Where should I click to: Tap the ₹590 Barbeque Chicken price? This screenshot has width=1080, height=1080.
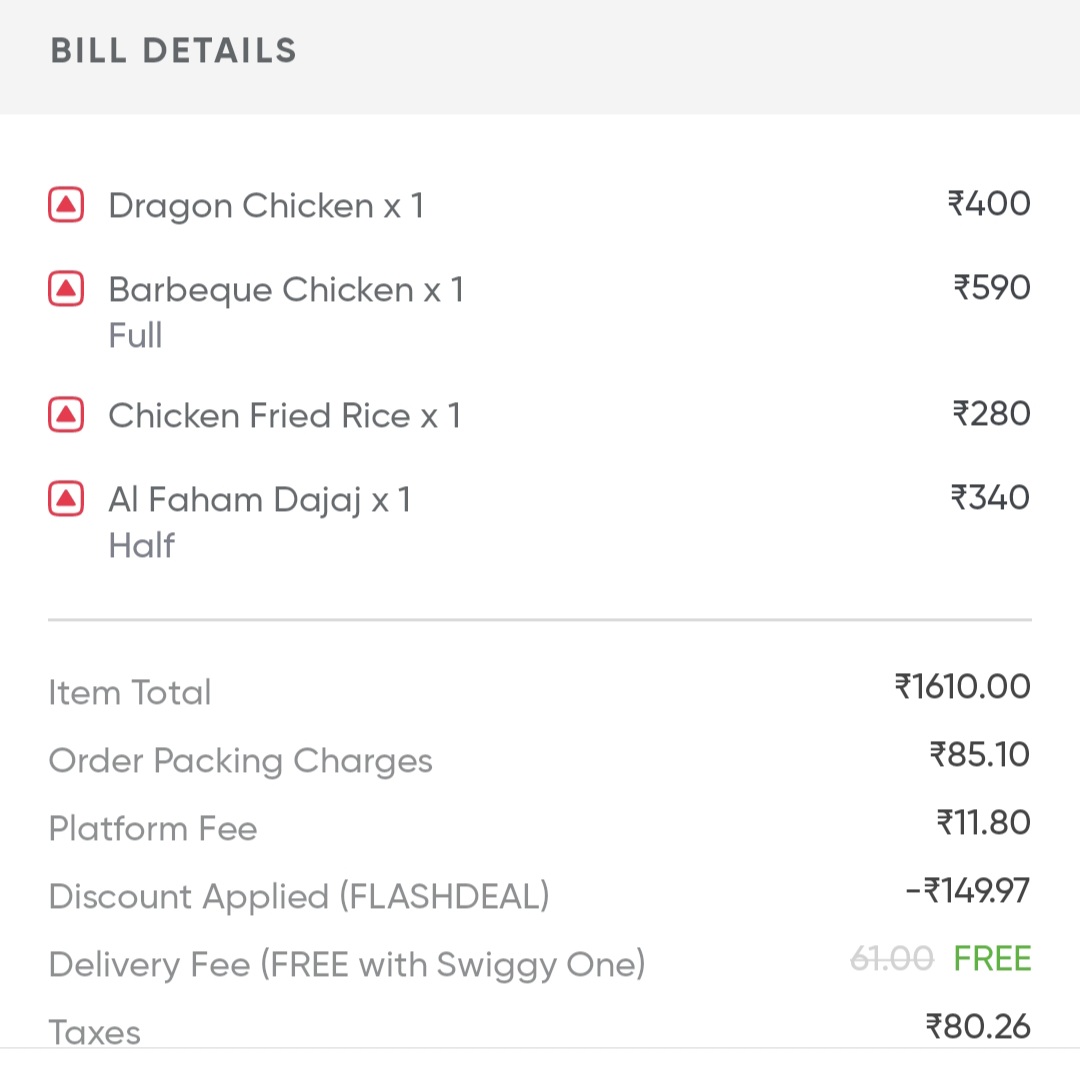pyautogui.click(x=991, y=288)
